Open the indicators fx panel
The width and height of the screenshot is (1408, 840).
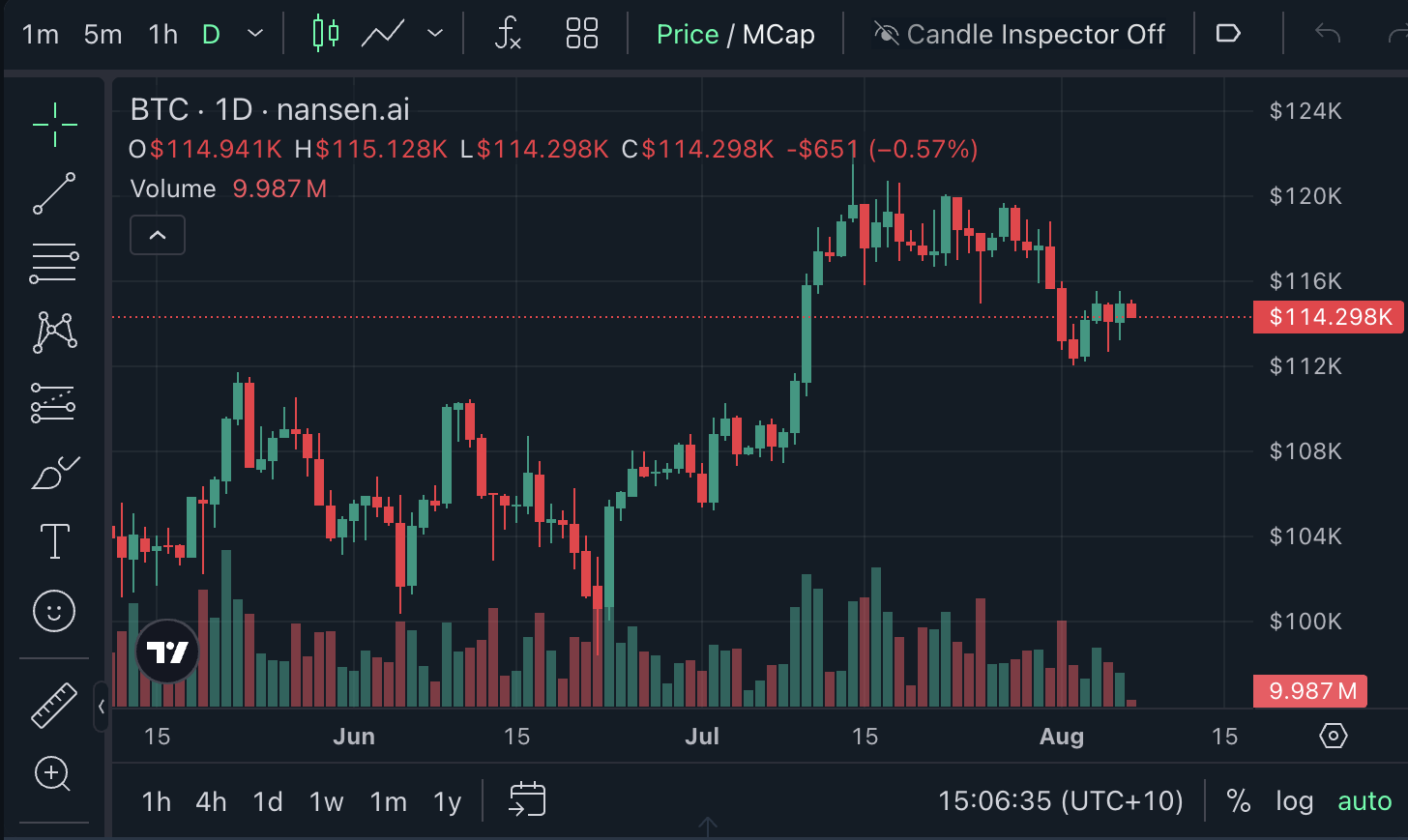(x=508, y=33)
